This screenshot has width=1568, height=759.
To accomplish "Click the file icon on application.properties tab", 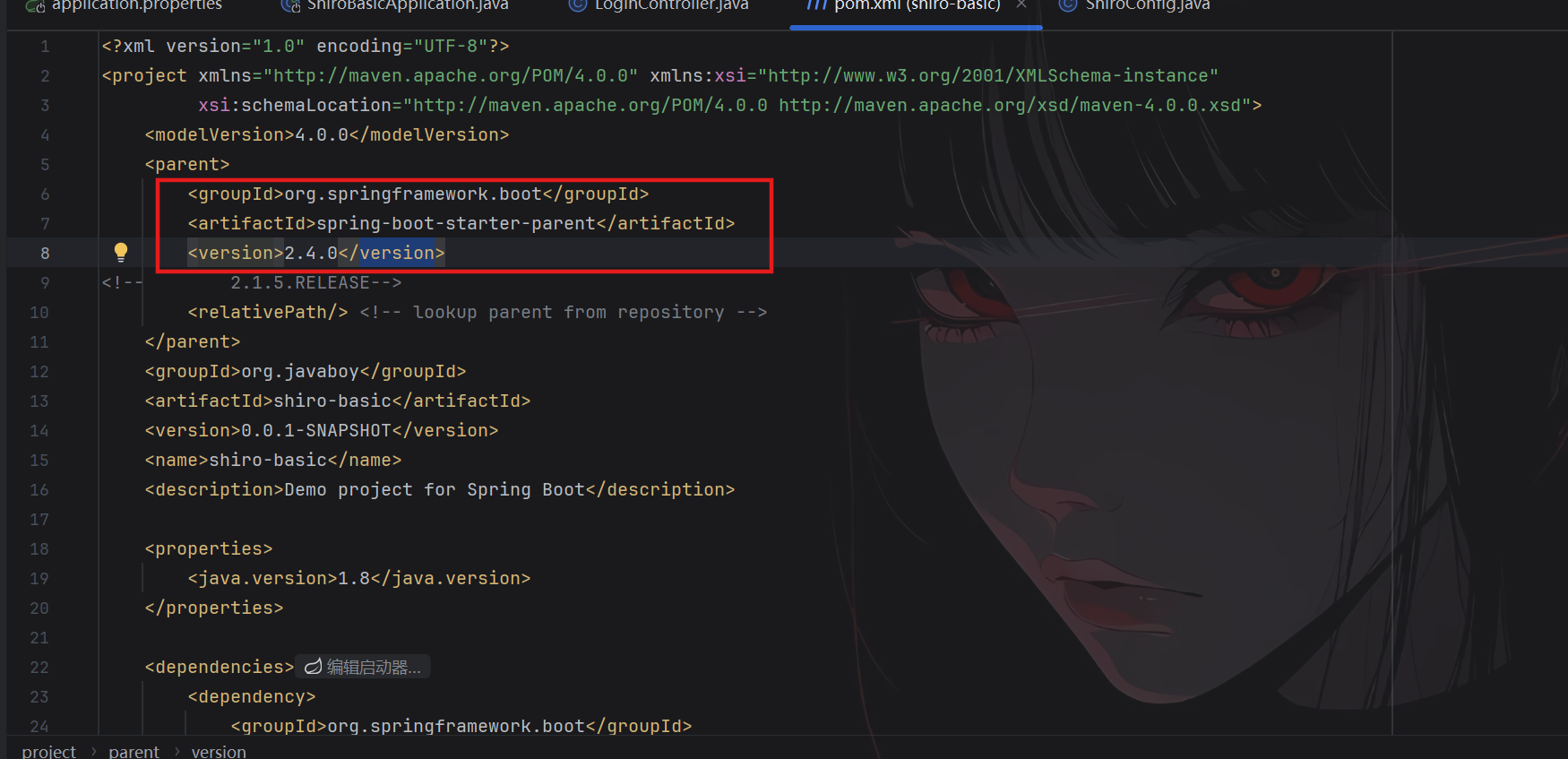I will point(35,5).
